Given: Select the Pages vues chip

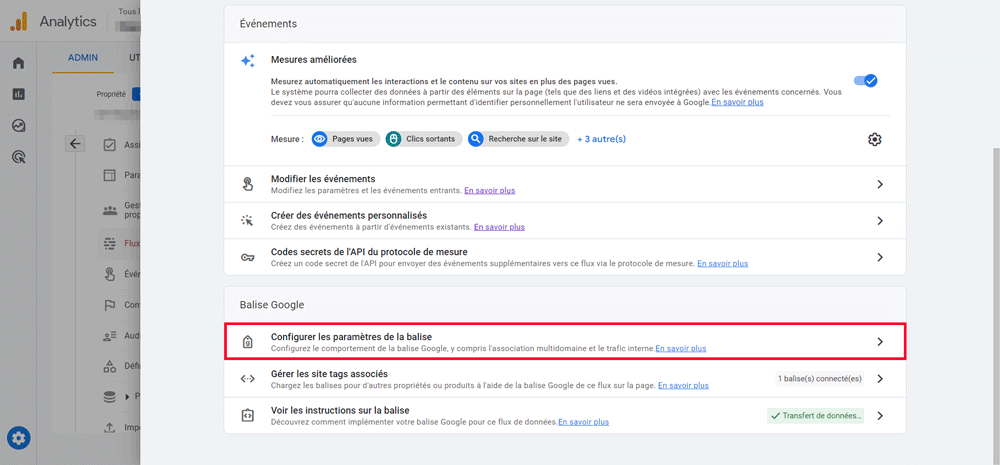Looking at the screenshot, I should [x=346, y=139].
